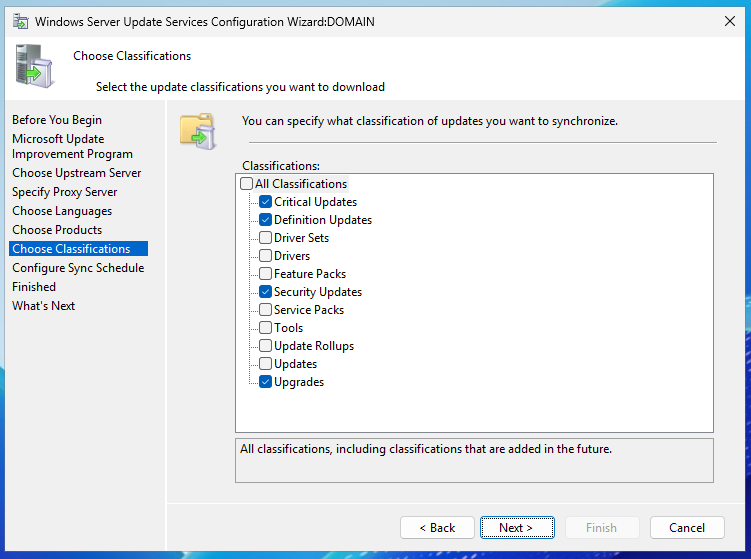
Task: Click the folder icon beside the description text
Action: [x=197, y=130]
